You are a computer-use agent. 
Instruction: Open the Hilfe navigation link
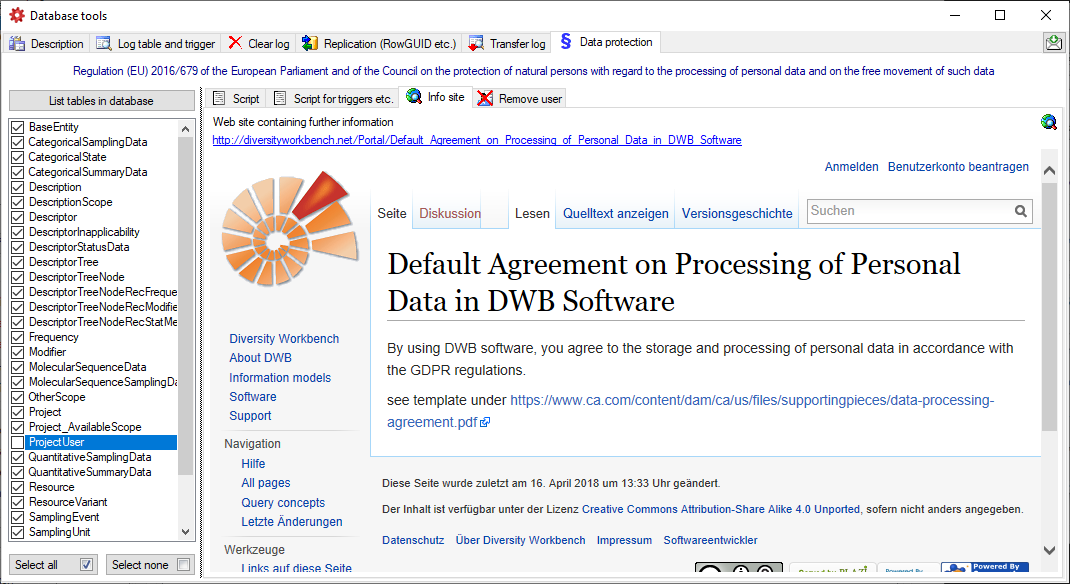[x=252, y=464]
